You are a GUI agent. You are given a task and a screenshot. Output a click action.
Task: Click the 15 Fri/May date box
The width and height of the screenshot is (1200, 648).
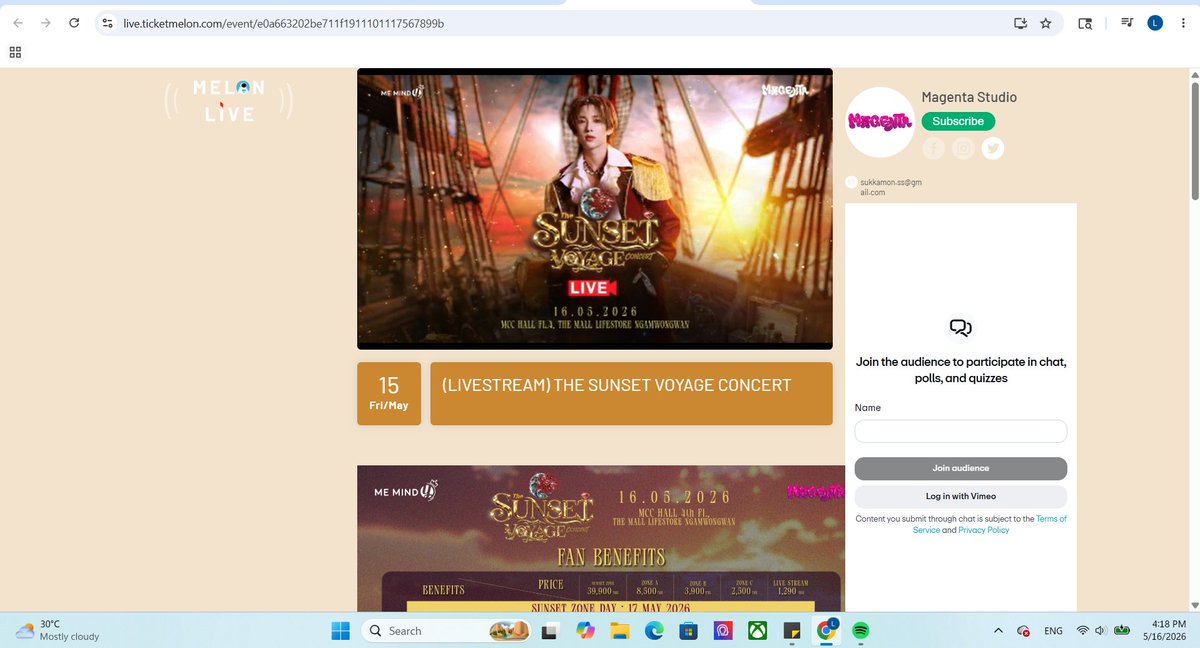[x=389, y=393]
